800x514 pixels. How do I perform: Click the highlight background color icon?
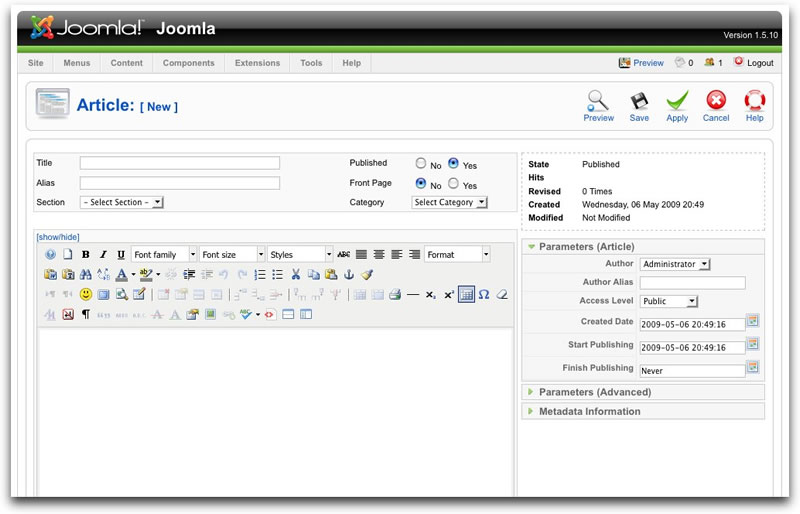(146, 275)
